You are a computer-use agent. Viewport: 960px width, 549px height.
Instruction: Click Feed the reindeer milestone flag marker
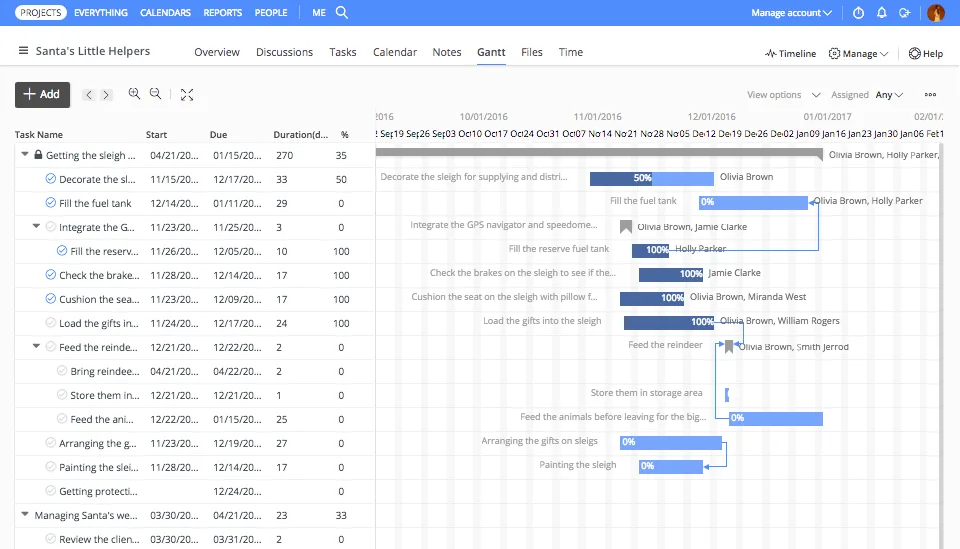(x=729, y=346)
